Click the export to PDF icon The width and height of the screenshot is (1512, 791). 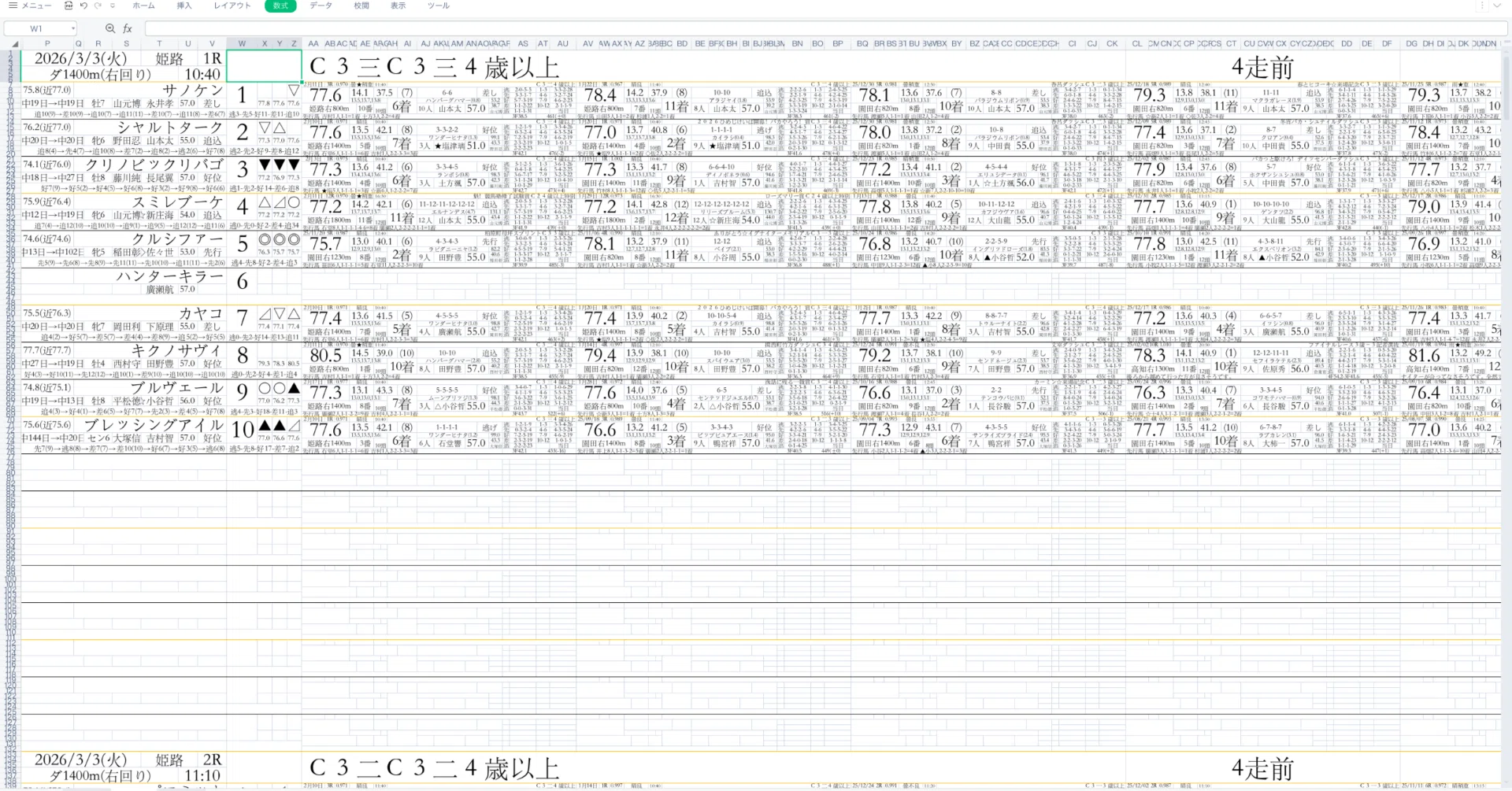(69, 6)
